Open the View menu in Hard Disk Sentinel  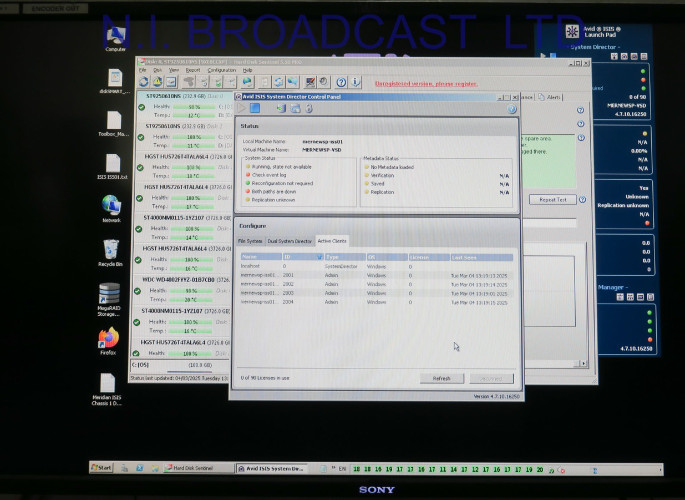pyautogui.click(x=174, y=70)
